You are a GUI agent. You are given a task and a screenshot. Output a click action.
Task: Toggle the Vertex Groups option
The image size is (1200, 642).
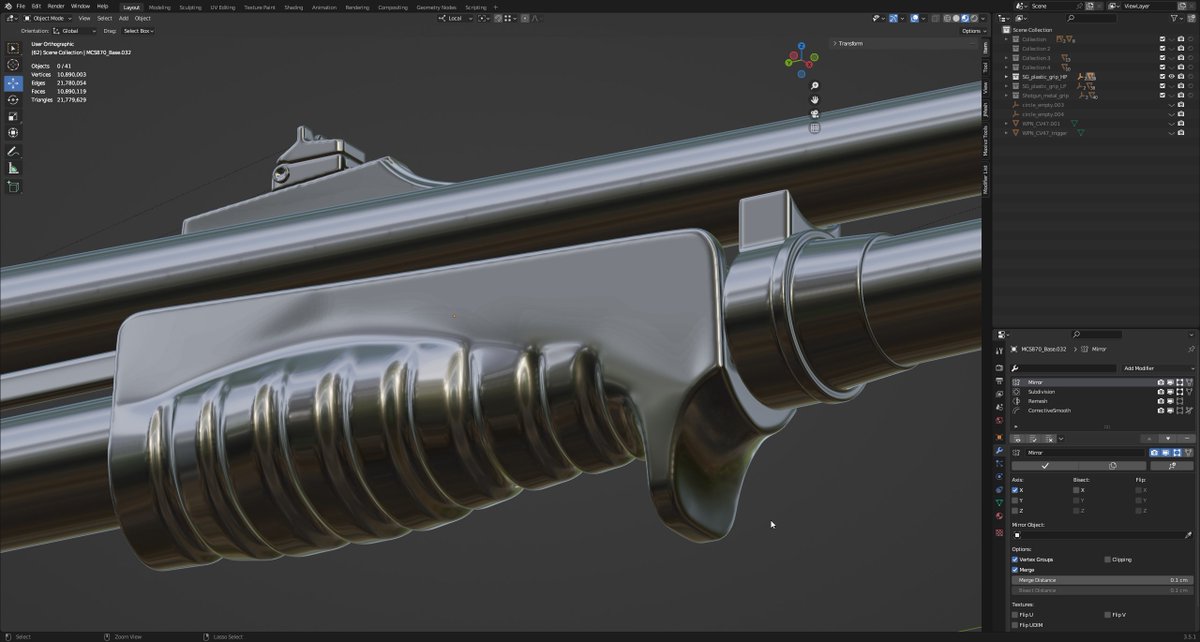1016,559
